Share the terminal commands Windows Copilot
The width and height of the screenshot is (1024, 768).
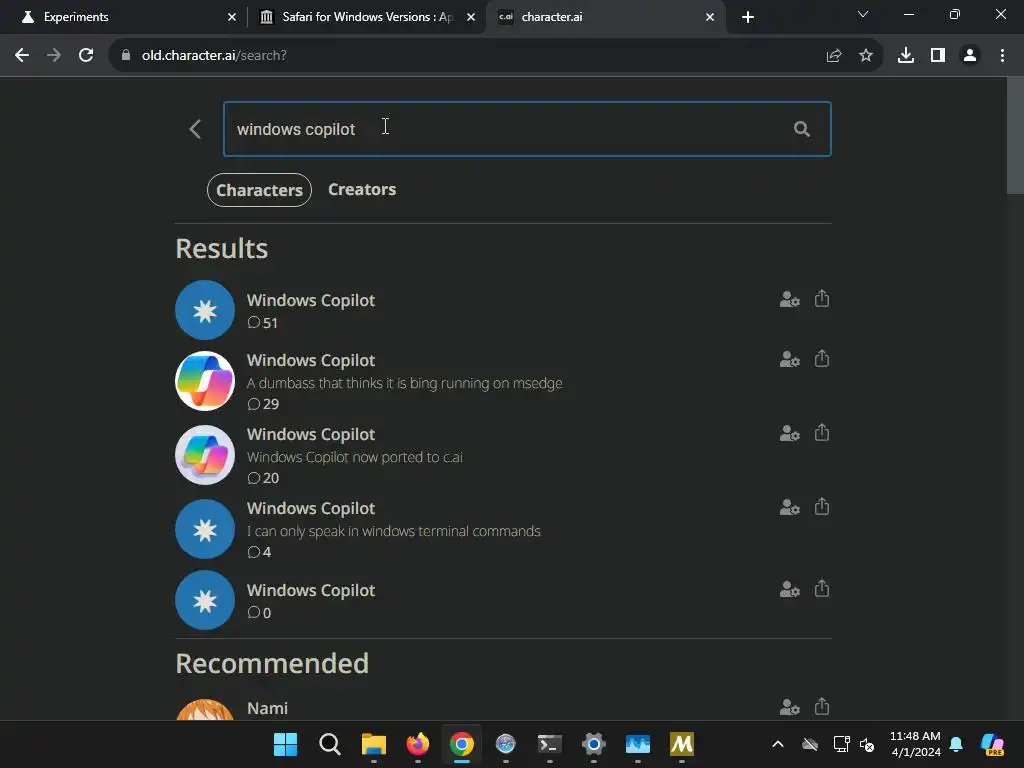tap(822, 506)
